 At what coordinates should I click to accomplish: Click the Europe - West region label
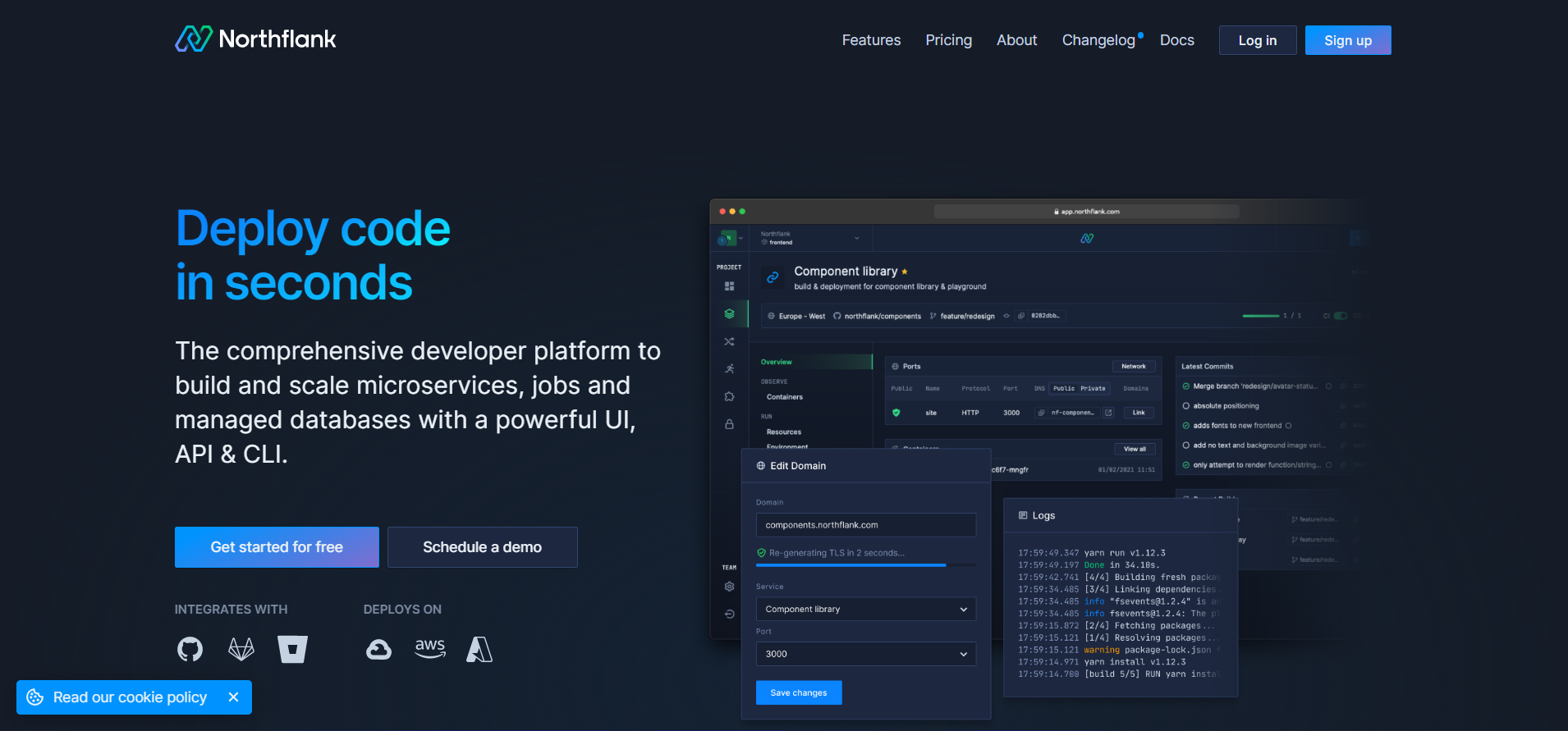click(x=801, y=316)
